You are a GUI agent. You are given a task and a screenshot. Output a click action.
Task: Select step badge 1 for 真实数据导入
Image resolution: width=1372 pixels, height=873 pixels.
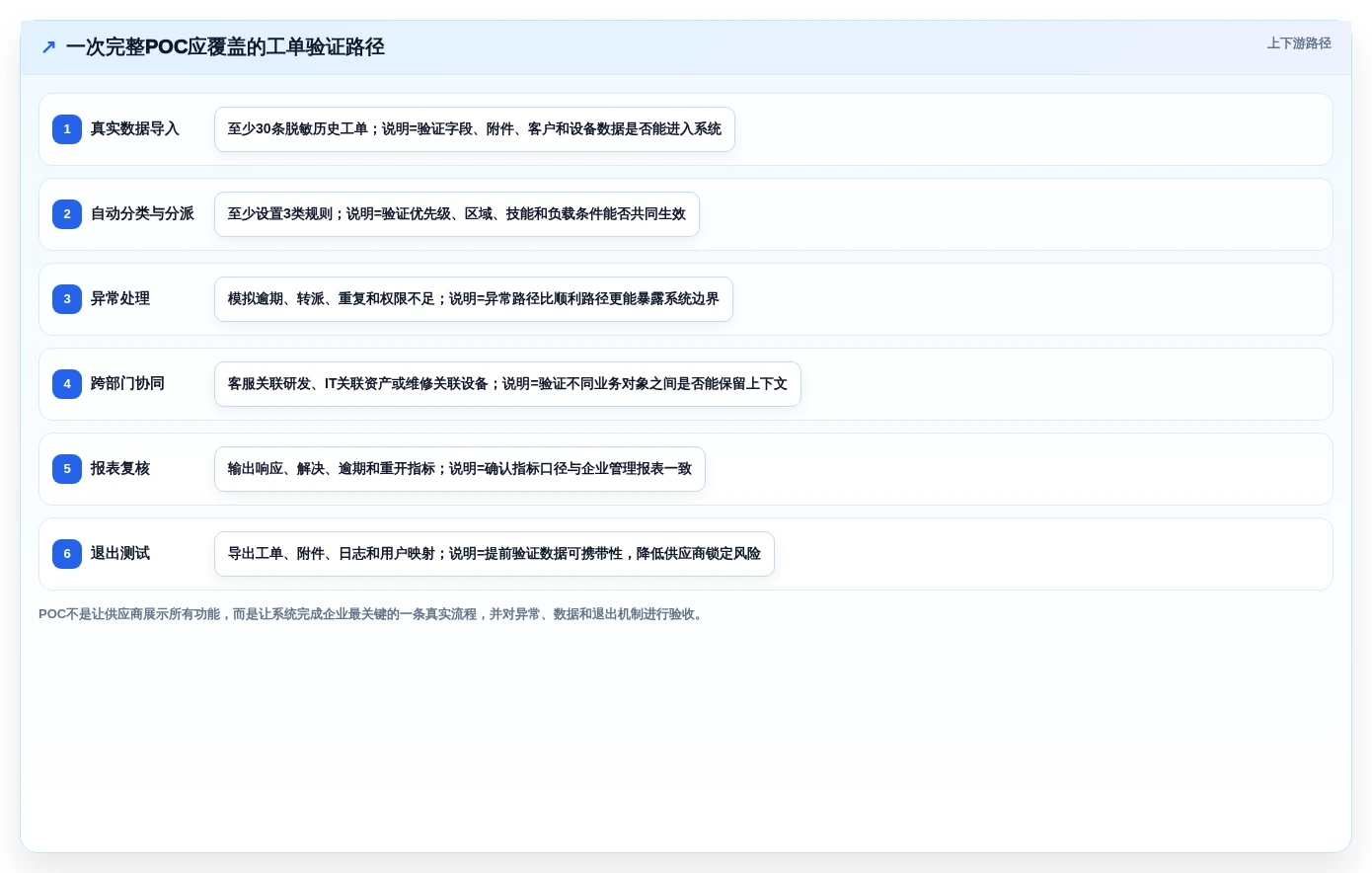67,129
